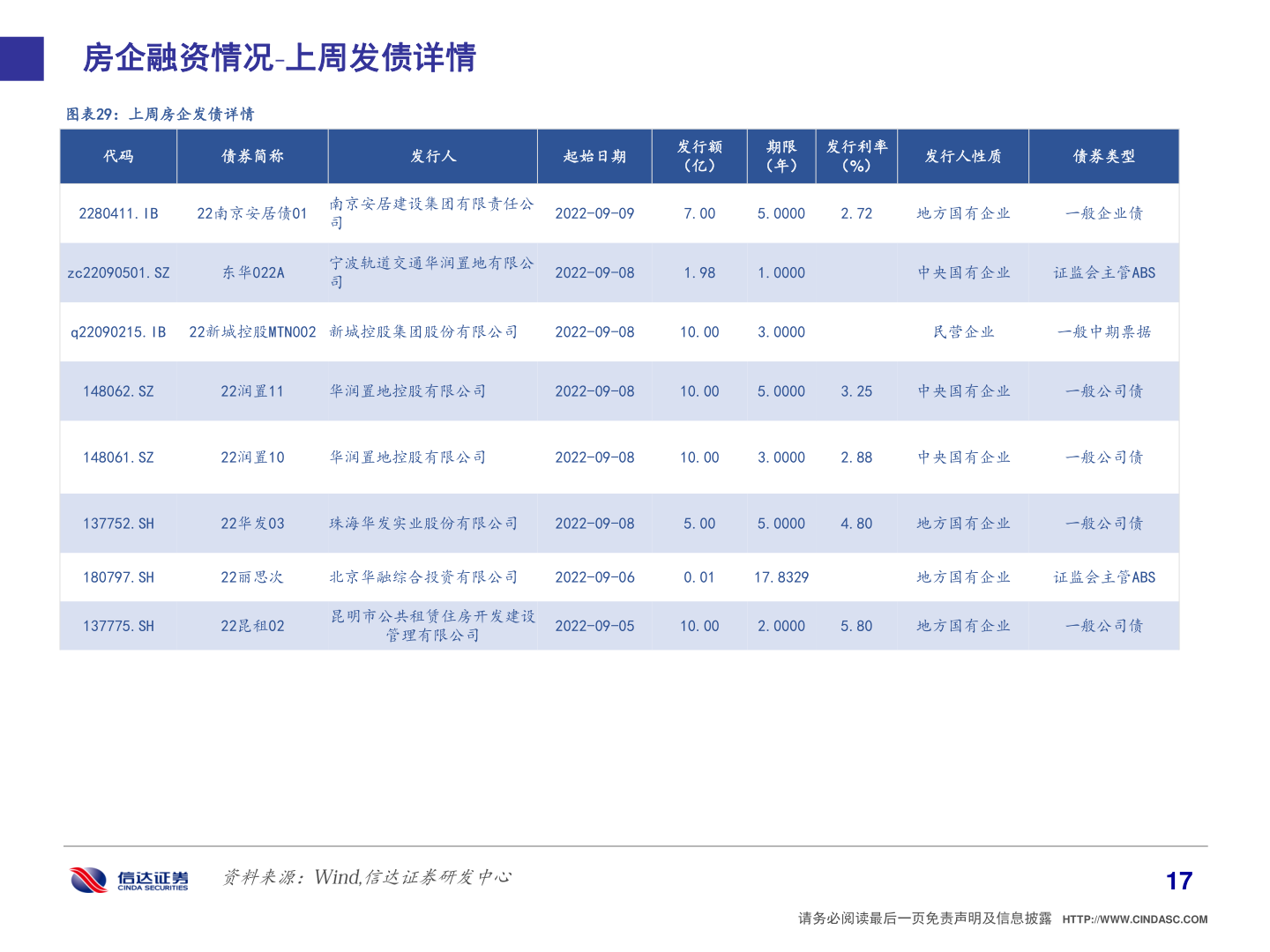Click bond code 2280411.IB

(x=119, y=212)
